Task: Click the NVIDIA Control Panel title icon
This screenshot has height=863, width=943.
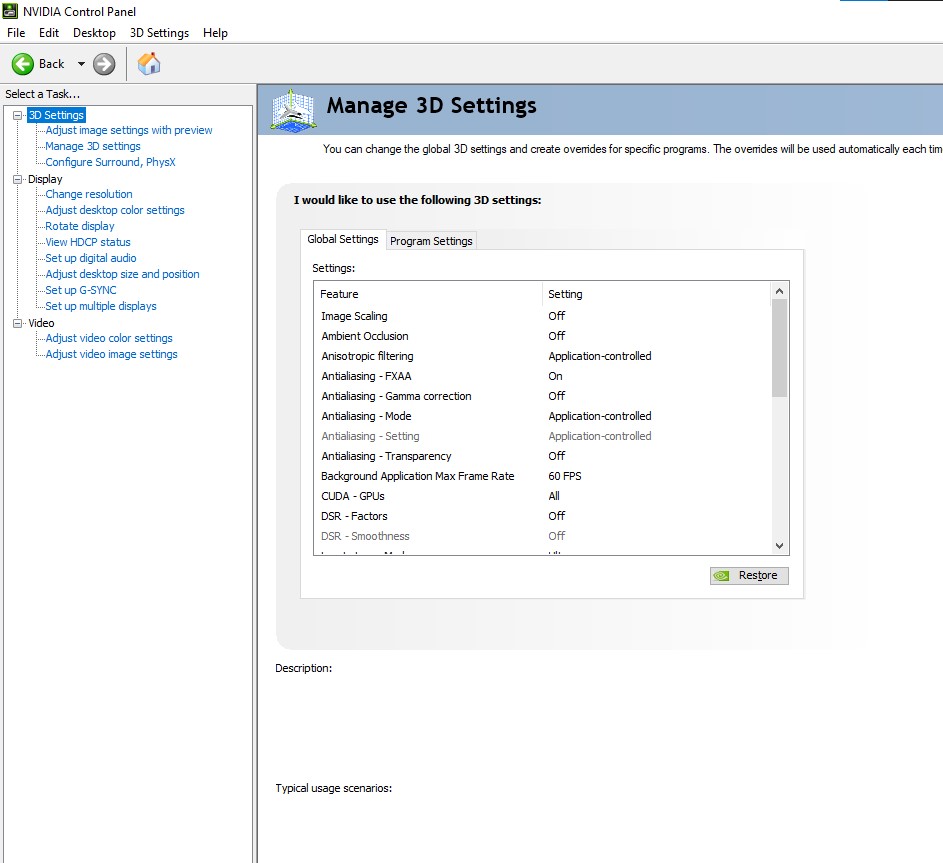Action: (10, 11)
